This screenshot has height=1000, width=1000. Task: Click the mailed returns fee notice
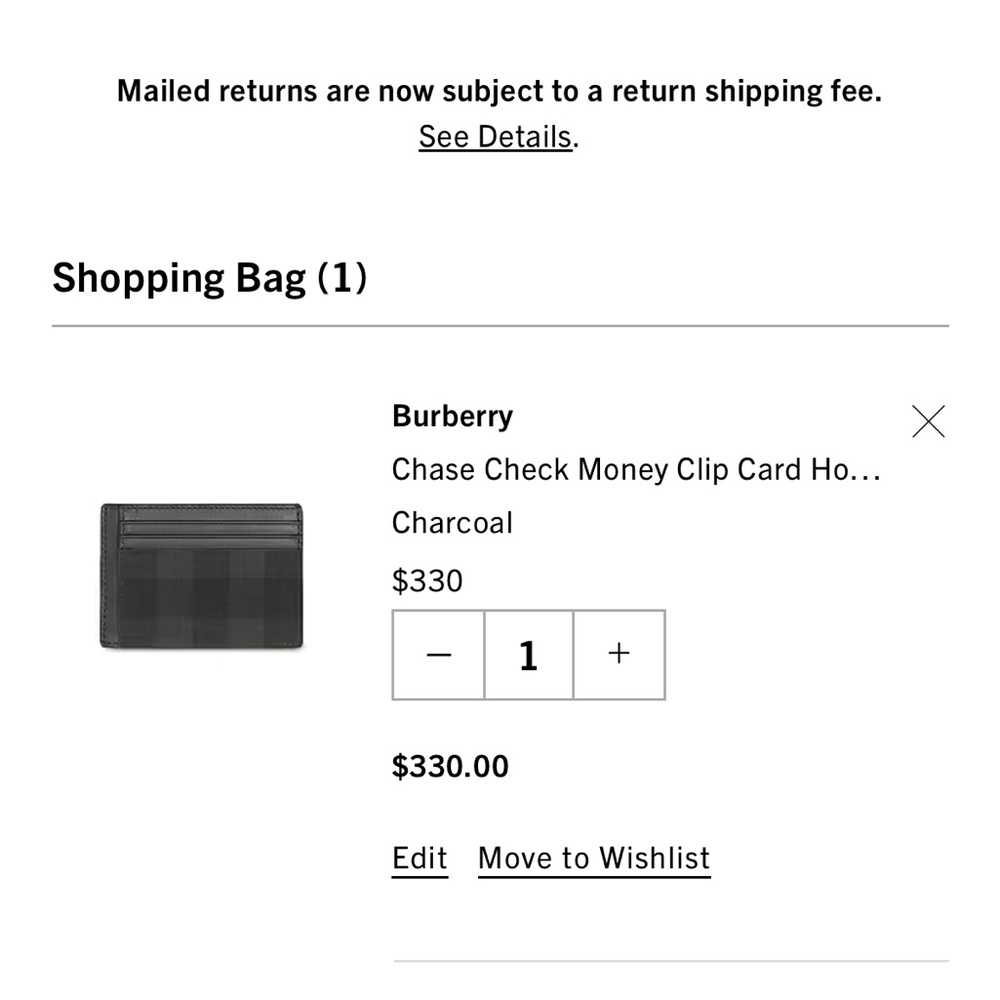tap(499, 91)
